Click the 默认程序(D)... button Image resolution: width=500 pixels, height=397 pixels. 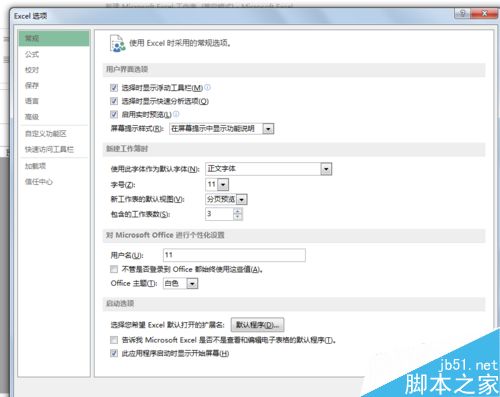coord(257,325)
